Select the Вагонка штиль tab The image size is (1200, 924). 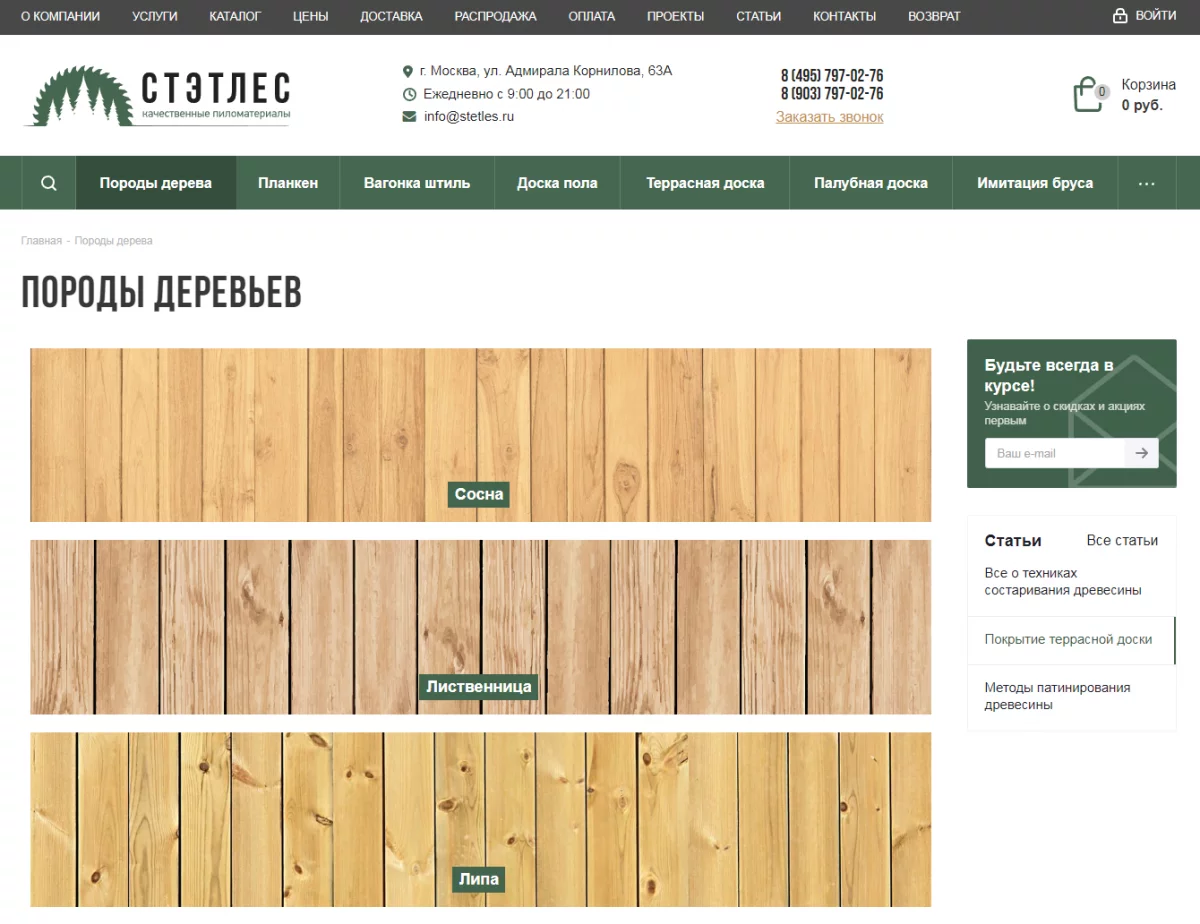tap(416, 183)
